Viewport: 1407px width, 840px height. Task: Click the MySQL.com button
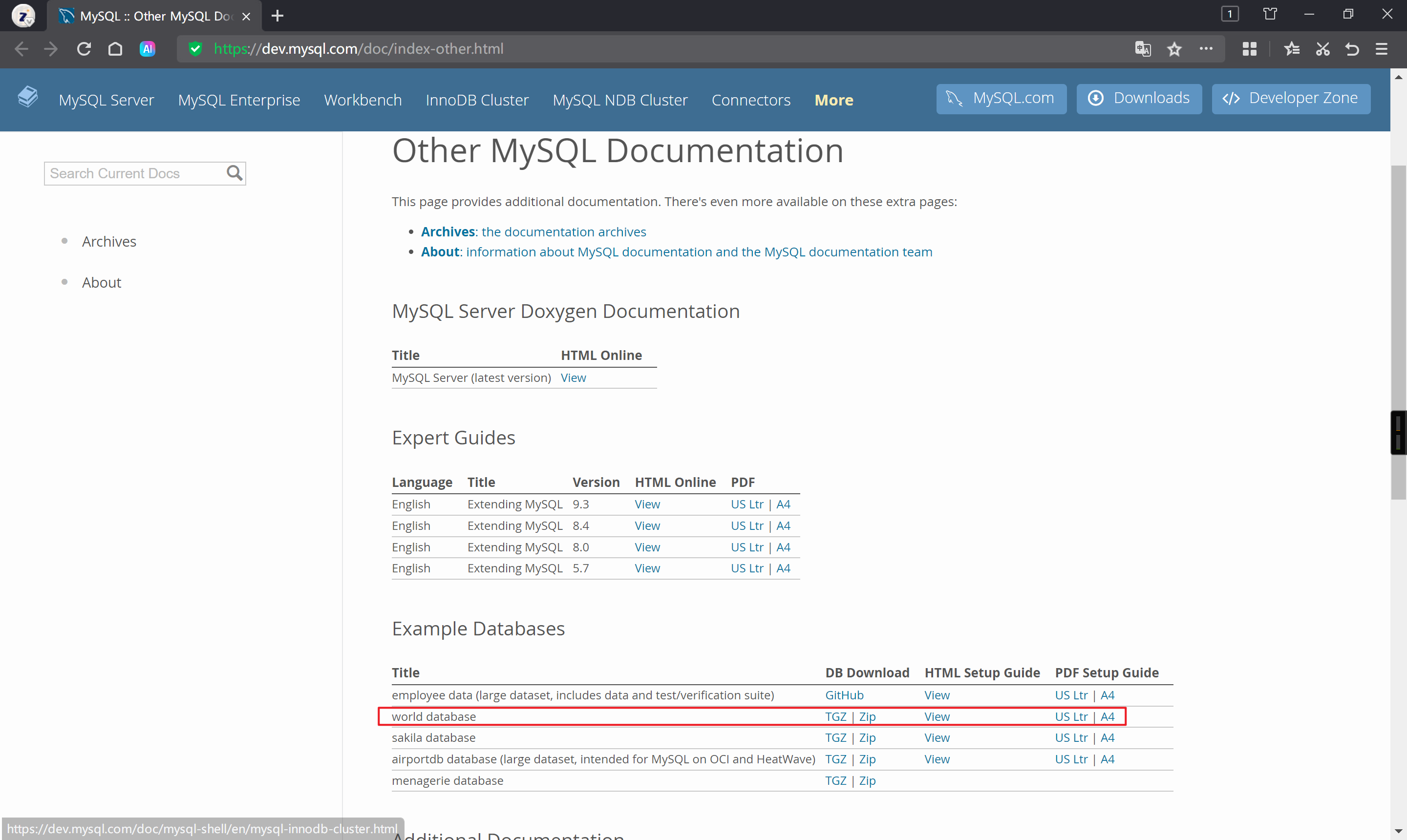click(x=1001, y=99)
